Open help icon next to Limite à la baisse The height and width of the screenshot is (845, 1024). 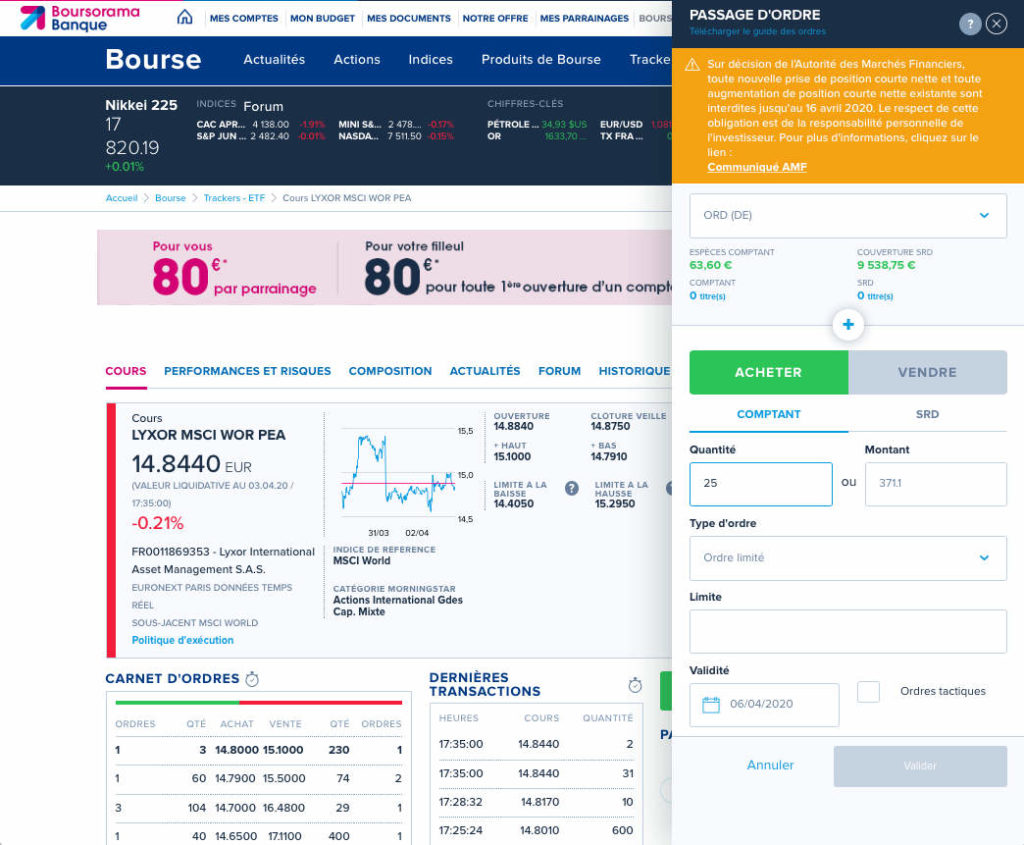pos(571,488)
